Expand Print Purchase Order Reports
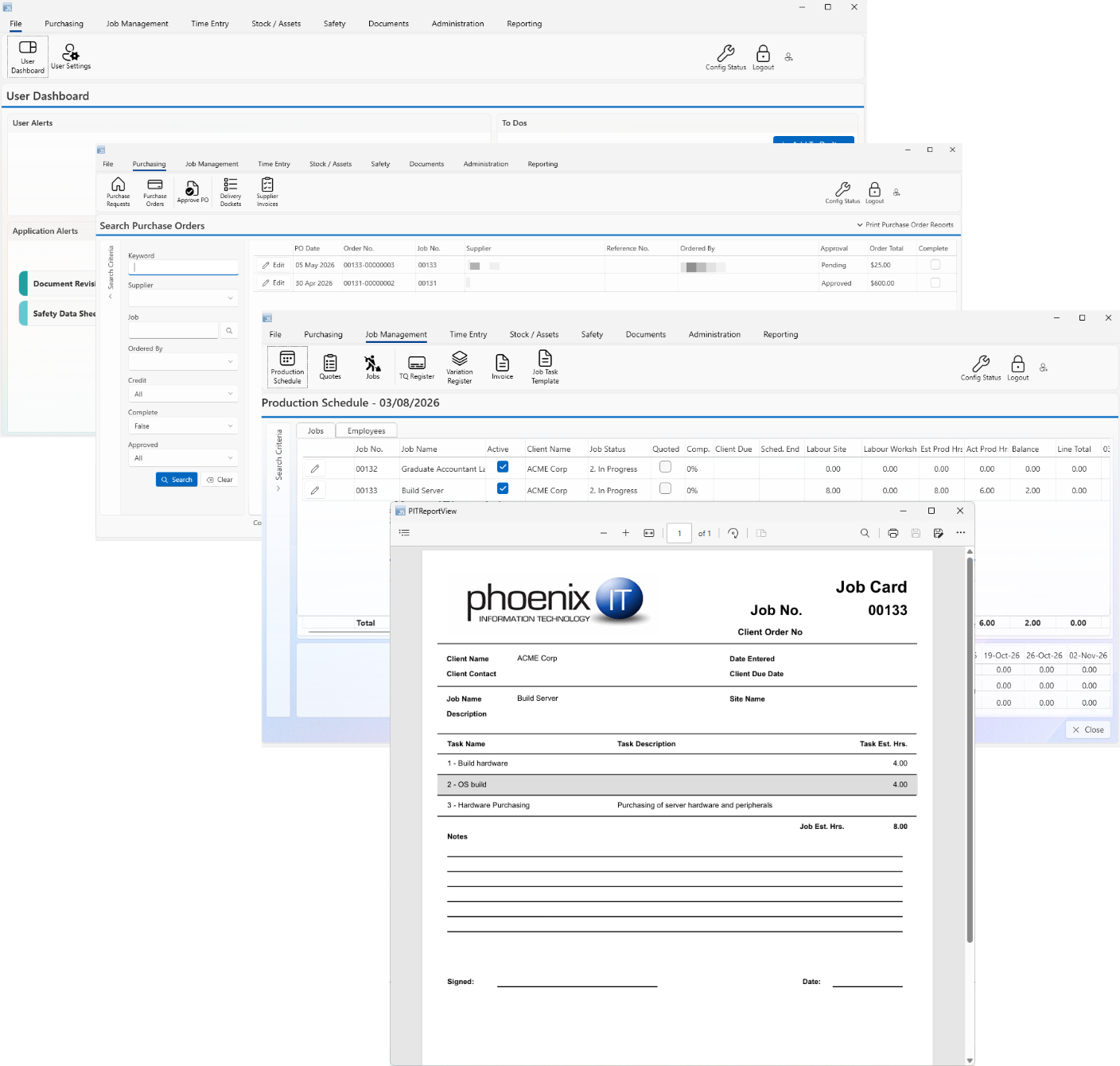This screenshot has height=1066, width=1120. (905, 224)
